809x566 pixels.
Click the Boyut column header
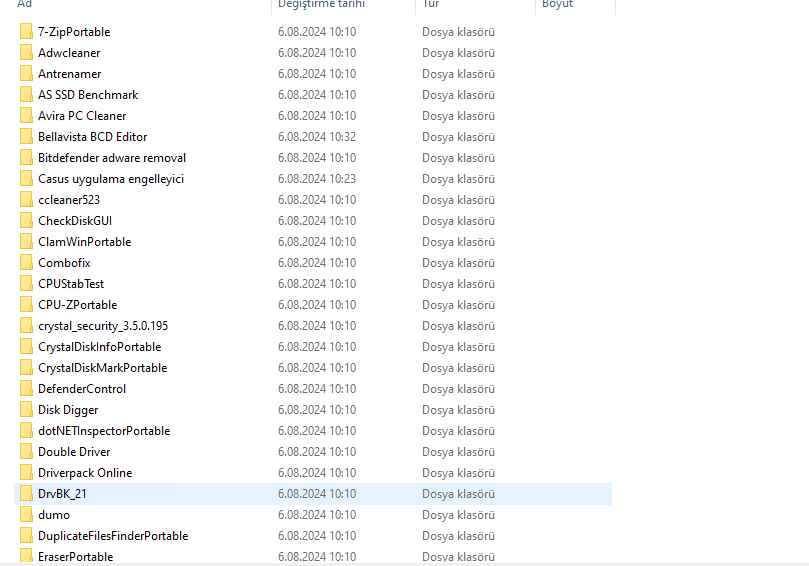557,4
